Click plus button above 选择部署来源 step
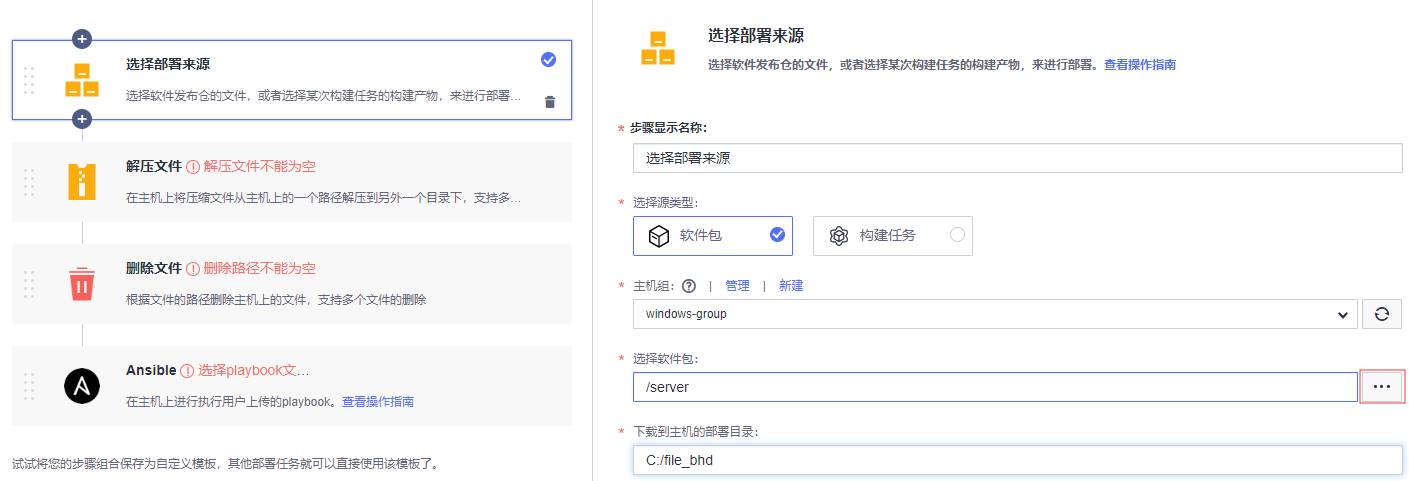Viewport: 1409px width, 481px height. 82,38
